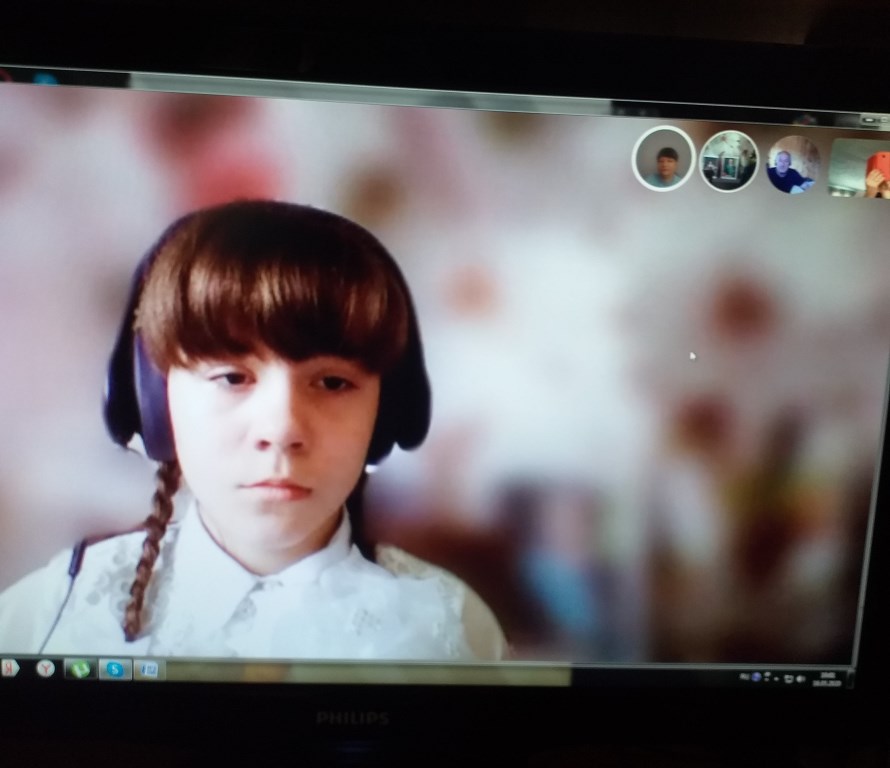The height and width of the screenshot is (768, 890).
Task: Open the blue document app taskbar icon
Action: point(149,670)
